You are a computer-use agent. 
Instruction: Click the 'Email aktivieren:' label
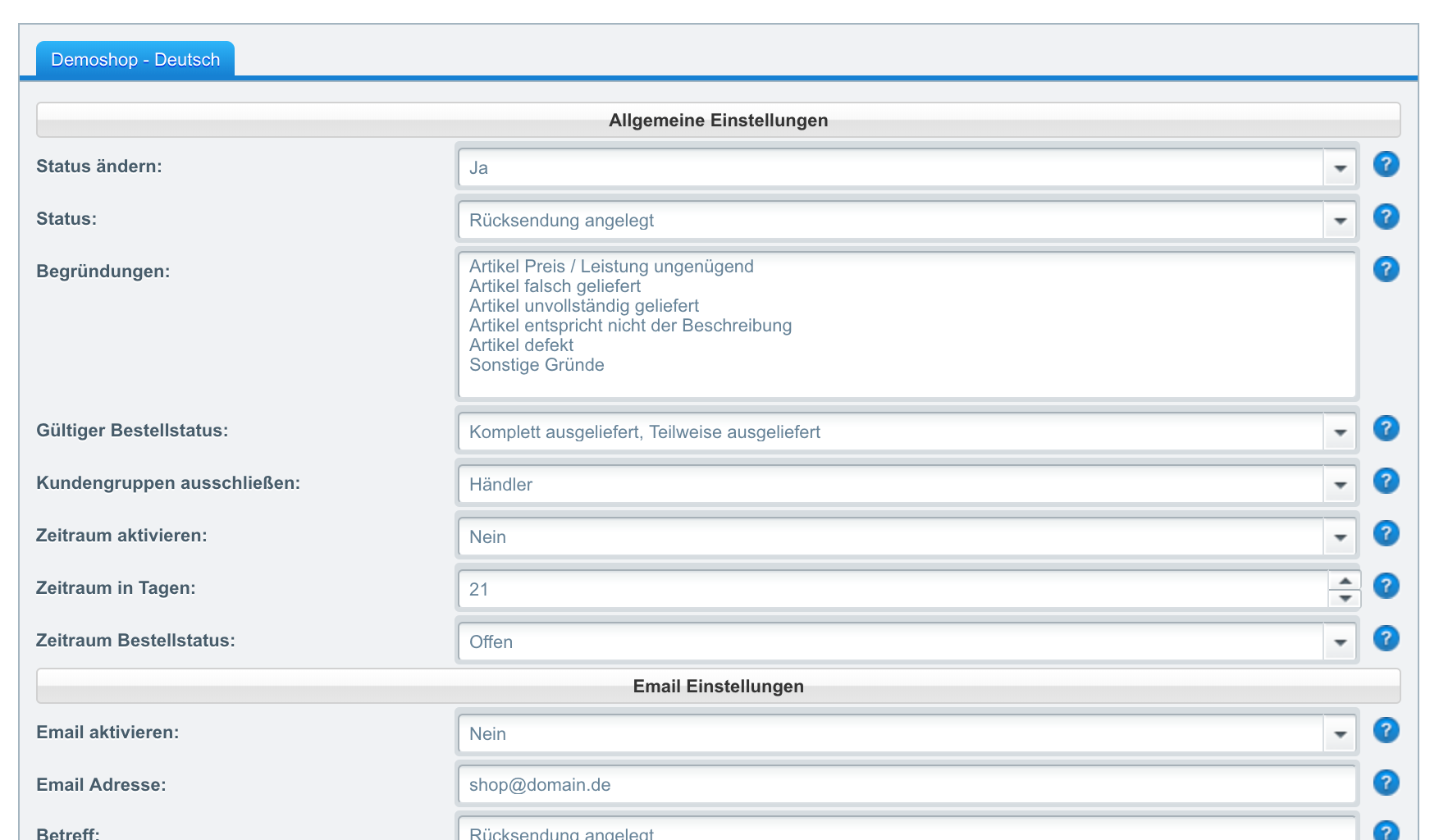click(107, 733)
